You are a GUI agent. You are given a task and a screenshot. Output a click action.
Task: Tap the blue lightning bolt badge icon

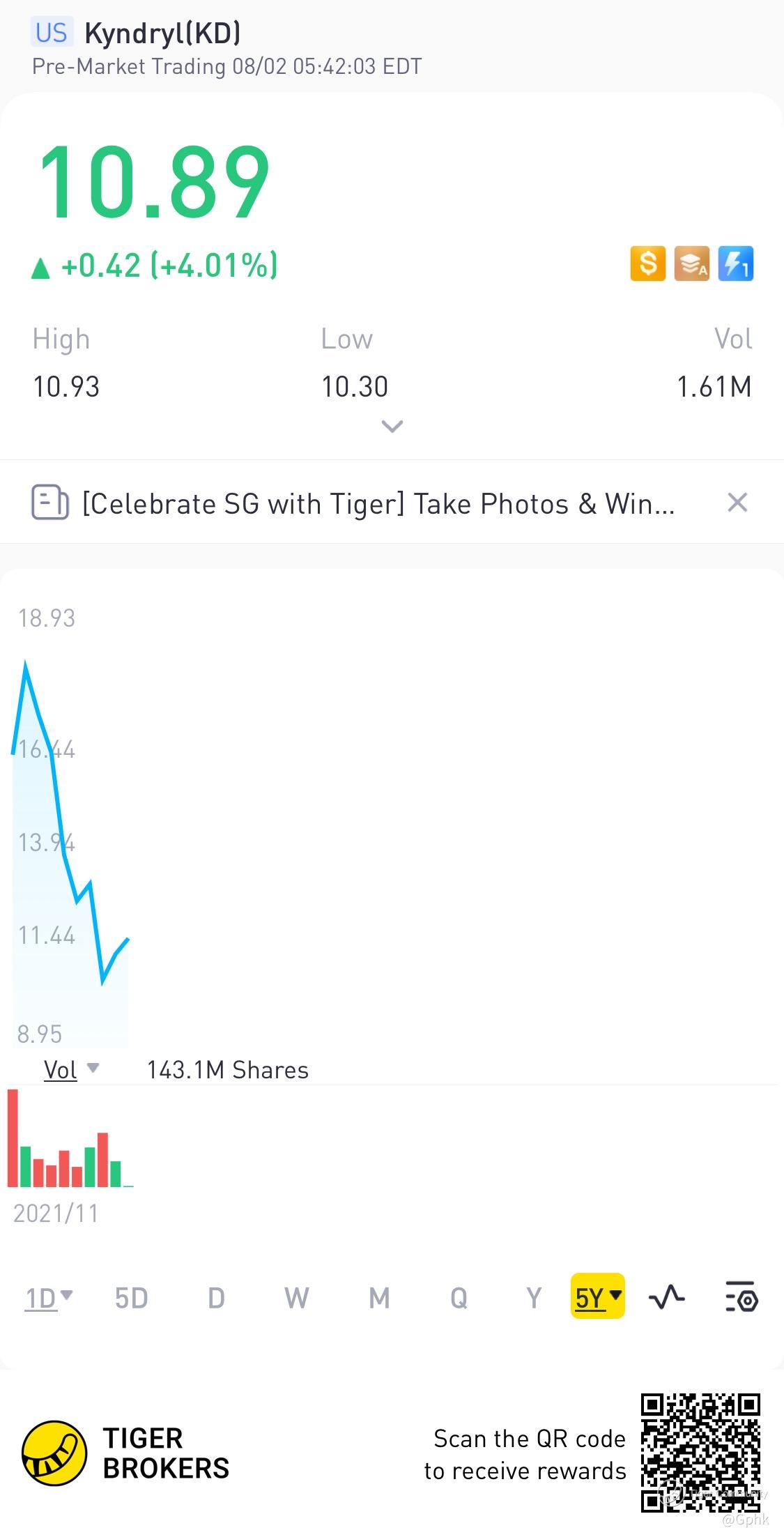click(735, 263)
